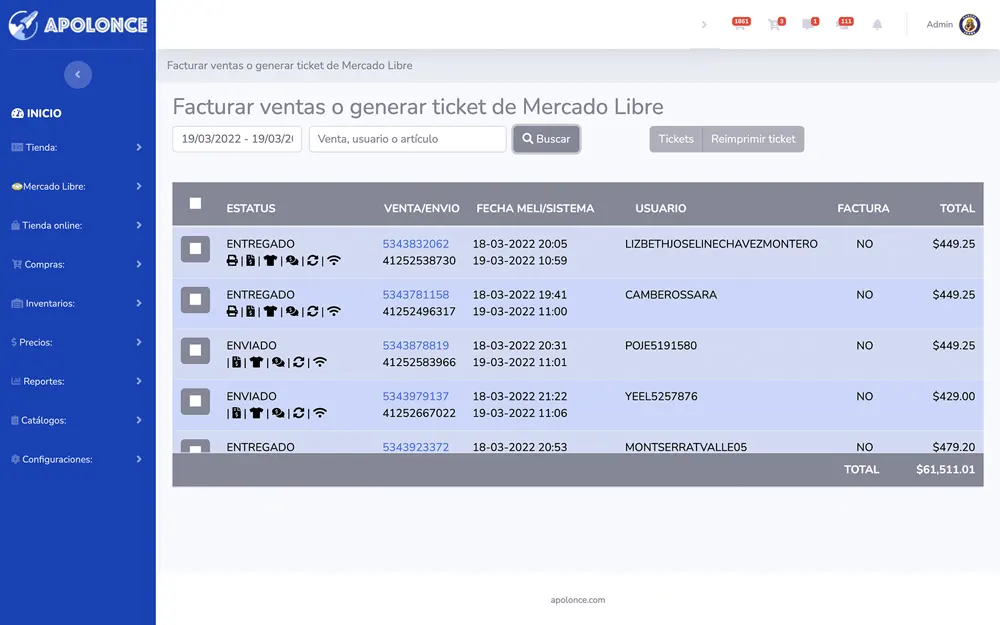Expand the Mercado Libre menu chevron

[x=139, y=186]
